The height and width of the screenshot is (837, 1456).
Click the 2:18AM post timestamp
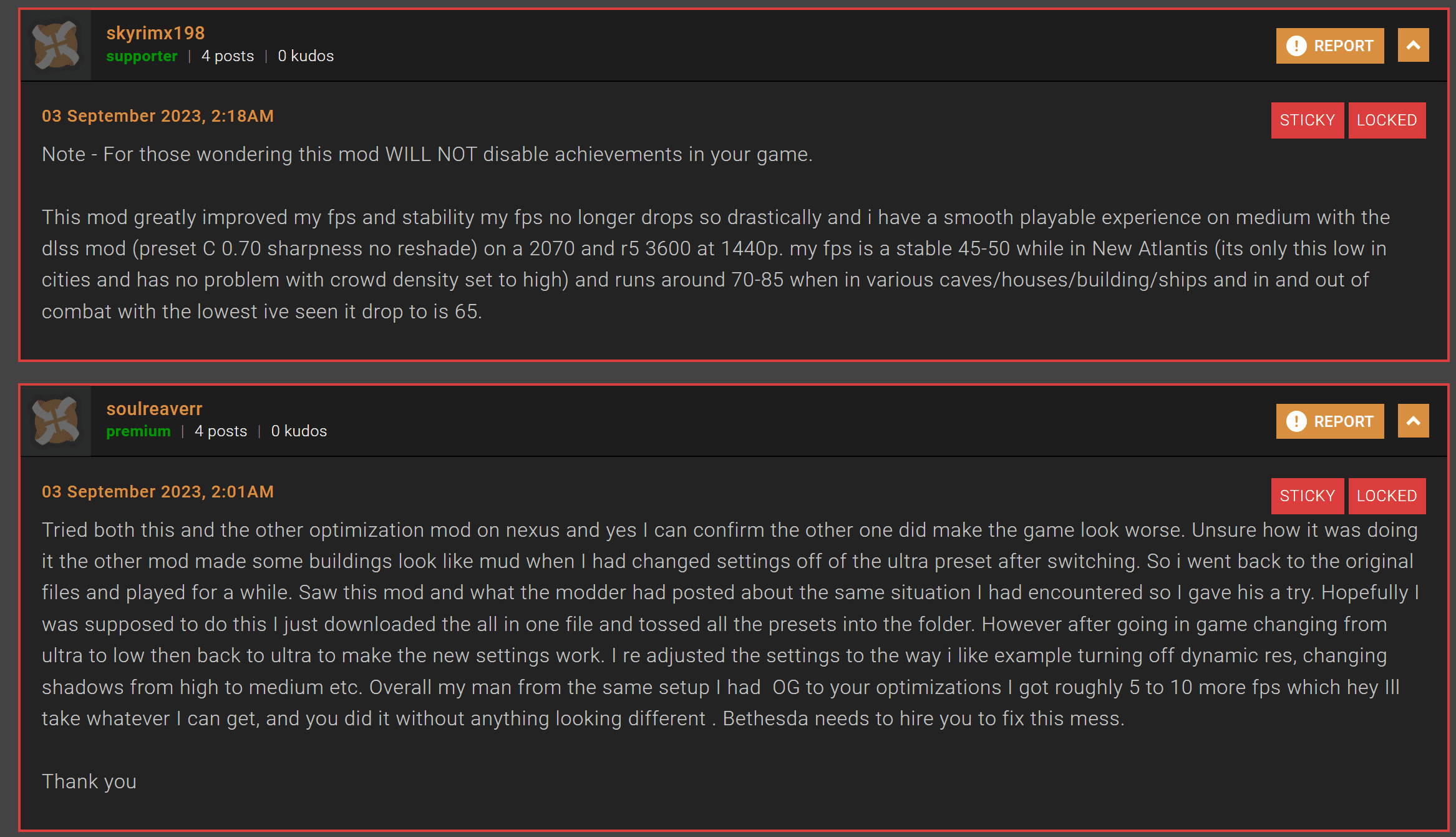(x=158, y=116)
